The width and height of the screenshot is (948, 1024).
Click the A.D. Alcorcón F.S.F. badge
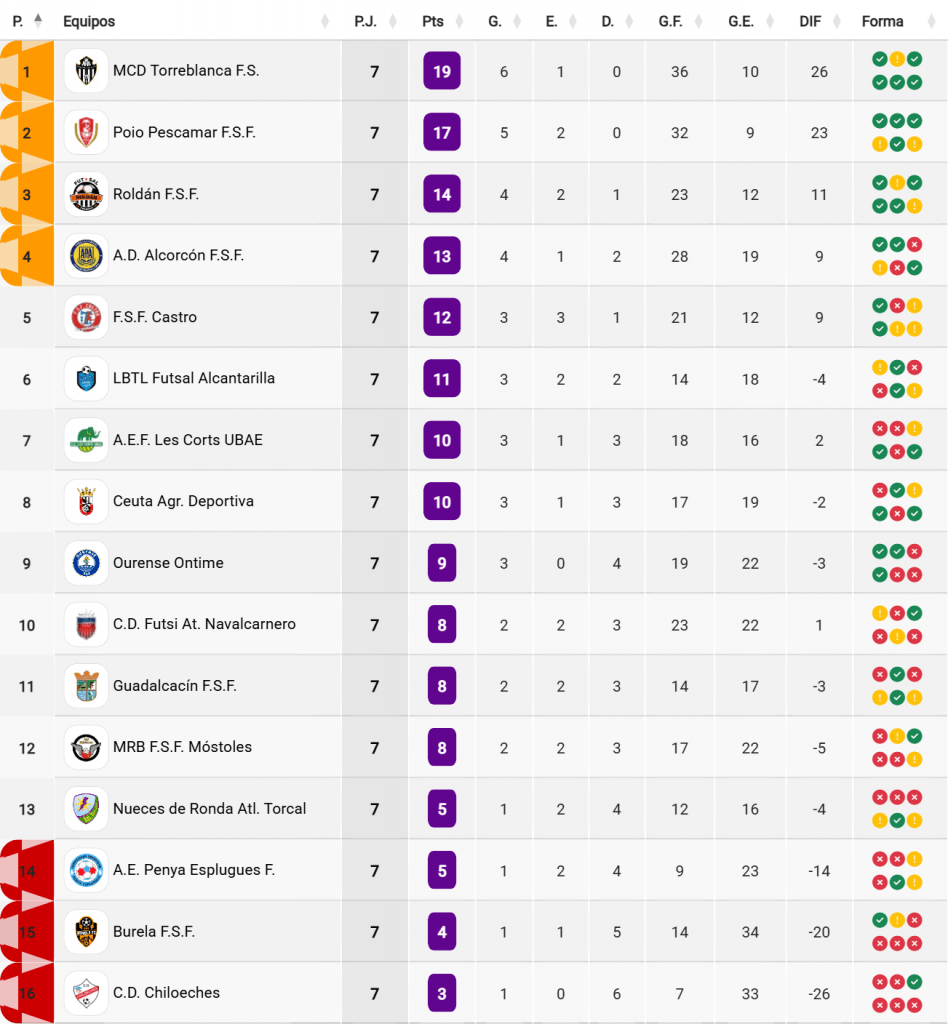[86, 256]
